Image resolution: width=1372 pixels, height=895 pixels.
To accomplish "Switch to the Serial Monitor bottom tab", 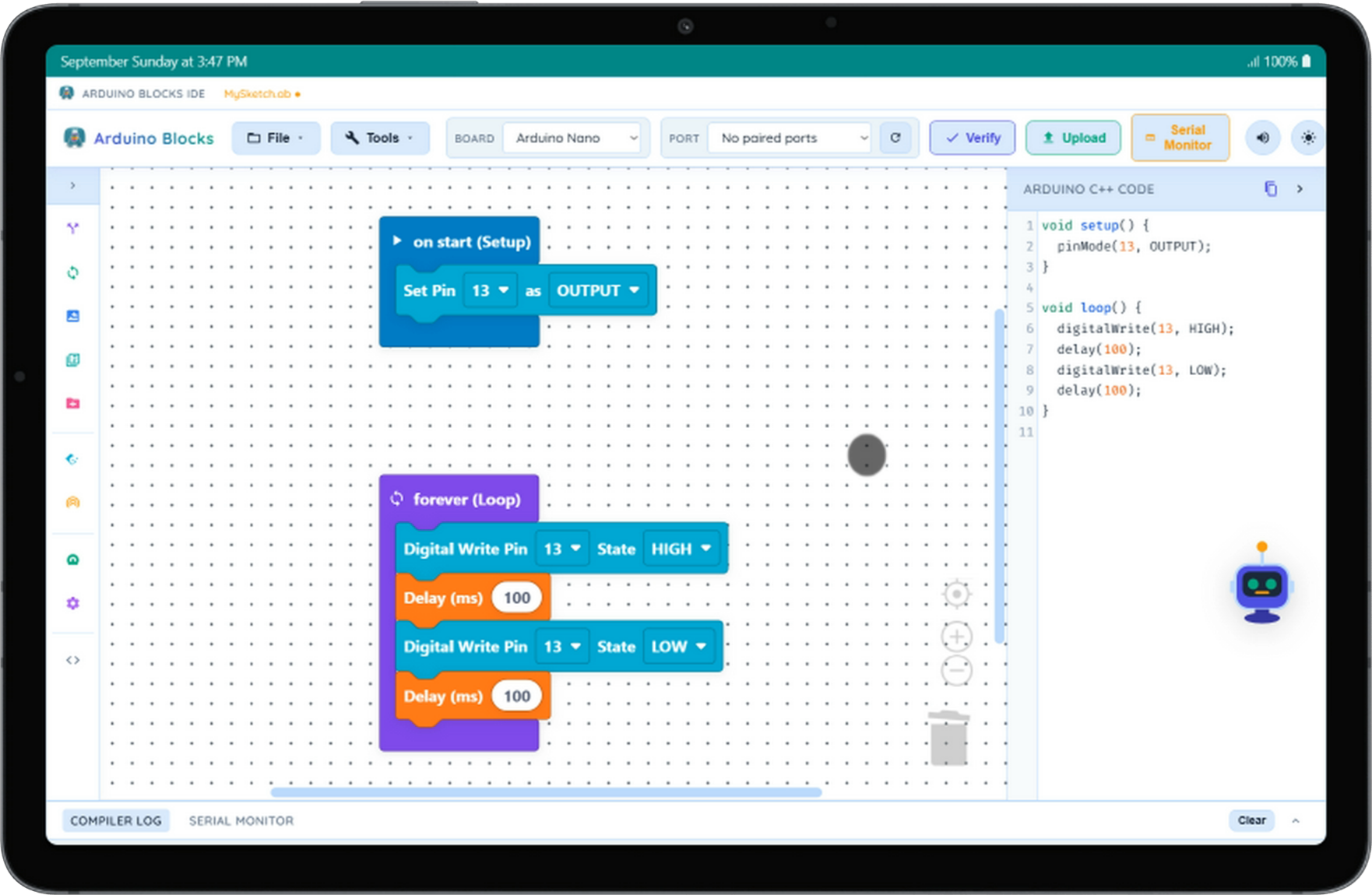I will pos(241,820).
